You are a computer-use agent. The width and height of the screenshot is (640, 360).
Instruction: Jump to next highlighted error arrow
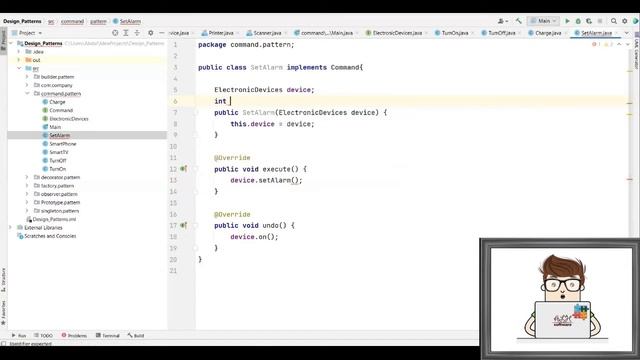coord(627,44)
